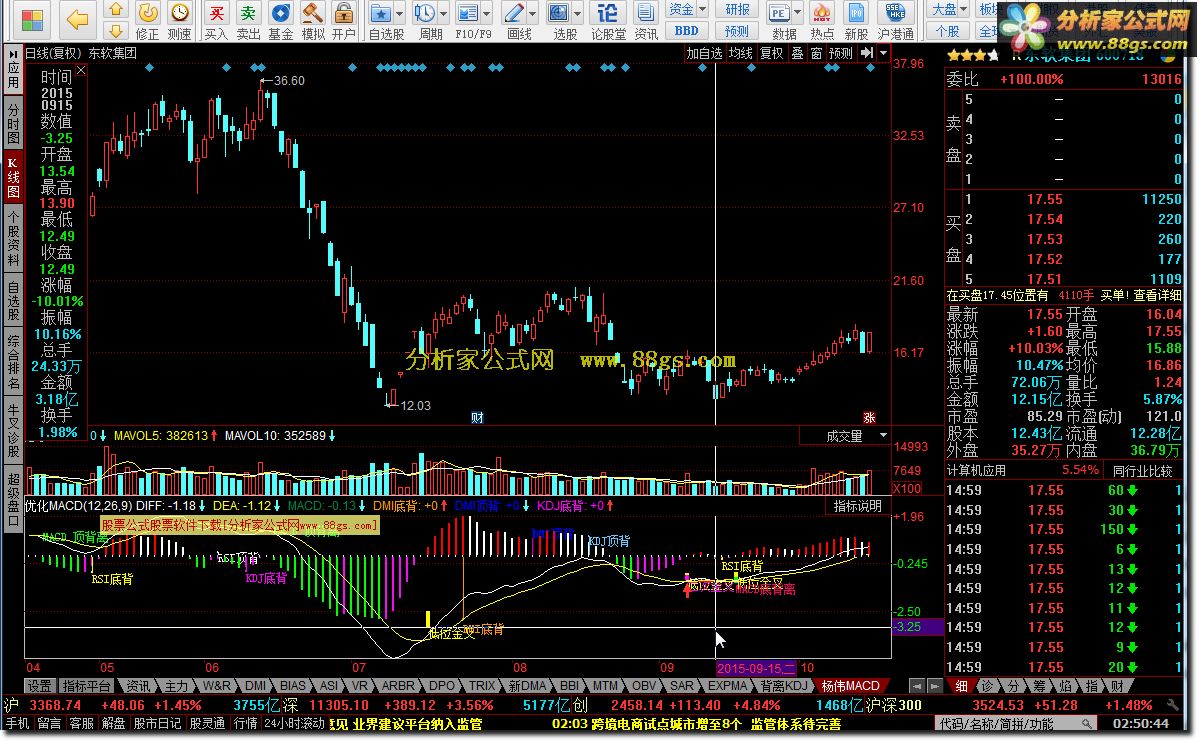The width and height of the screenshot is (1199, 741).
Task: Expand the 资金 dropdown arrow
Action: tap(702, 9)
